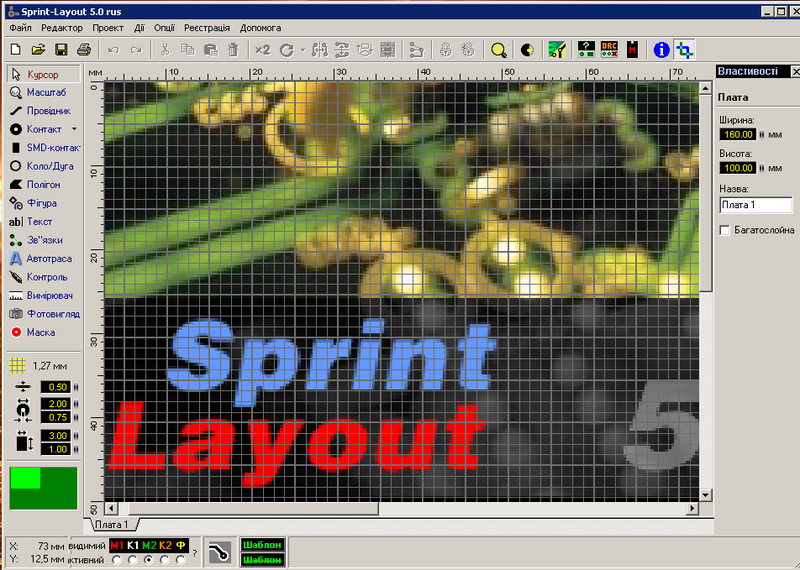Click the yellow-black transparency toolbar icon
Image resolution: width=800 pixels, height=570 pixels.
click(527, 49)
